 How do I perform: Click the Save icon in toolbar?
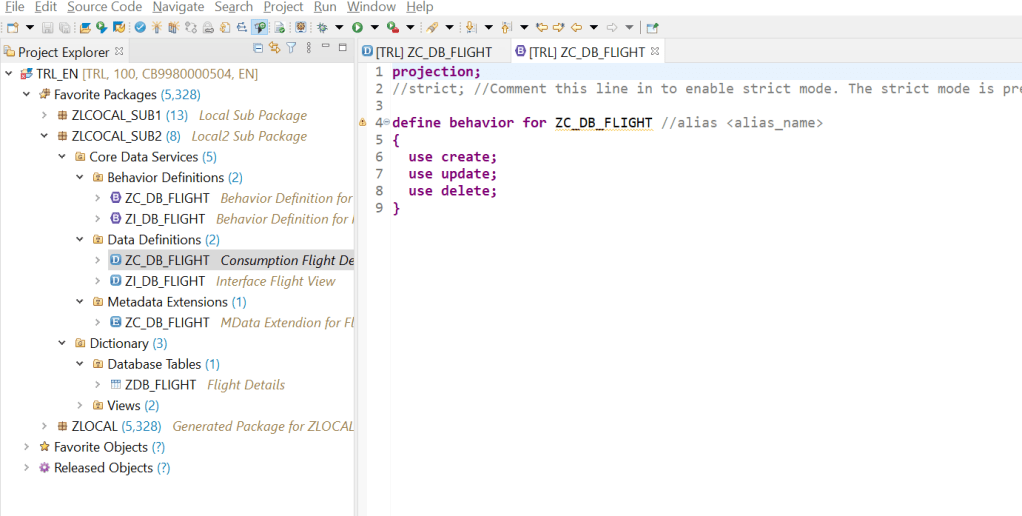pos(48,27)
